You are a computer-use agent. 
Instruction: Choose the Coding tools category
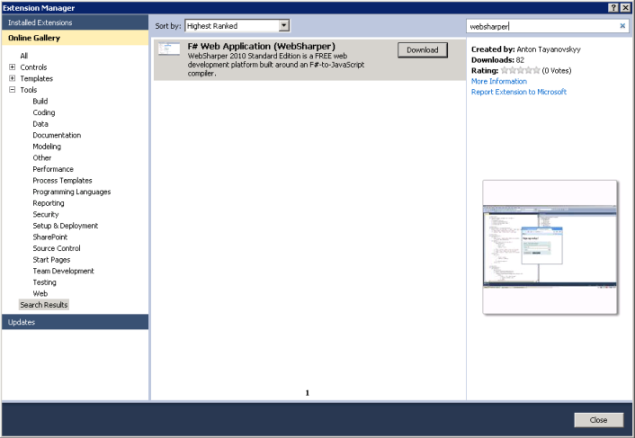(44, 113)
